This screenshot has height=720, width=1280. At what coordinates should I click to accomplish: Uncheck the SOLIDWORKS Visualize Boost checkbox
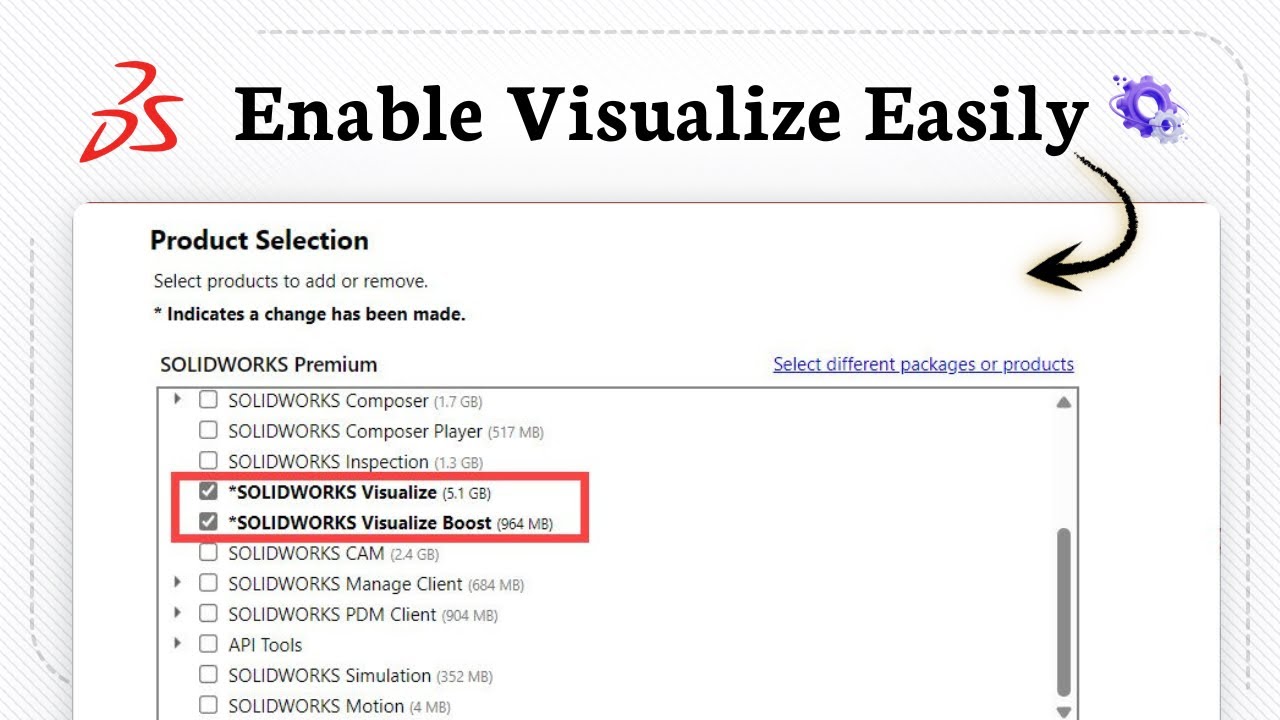[x=208, y=522]
